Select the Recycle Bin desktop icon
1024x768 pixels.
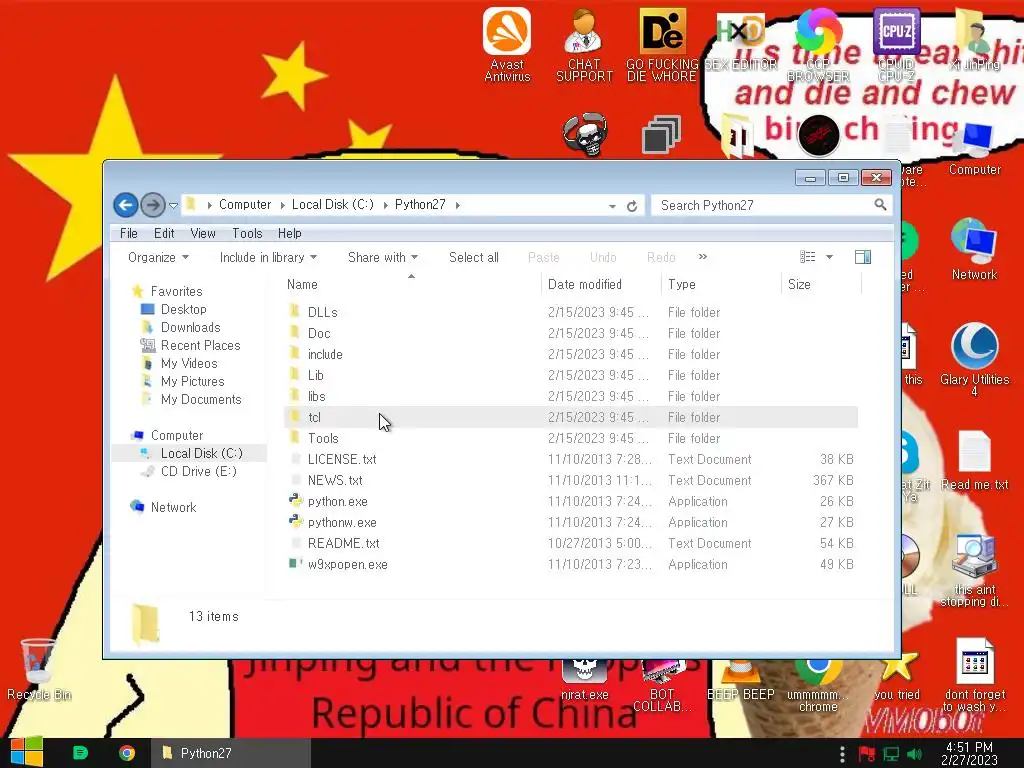39,670
